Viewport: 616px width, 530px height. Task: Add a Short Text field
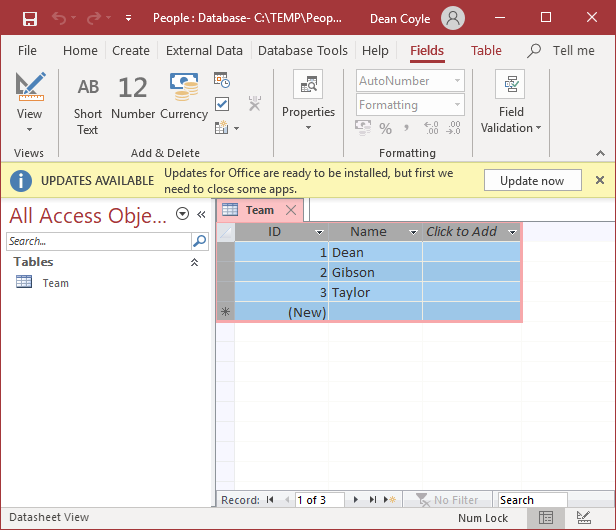(88, 106)
